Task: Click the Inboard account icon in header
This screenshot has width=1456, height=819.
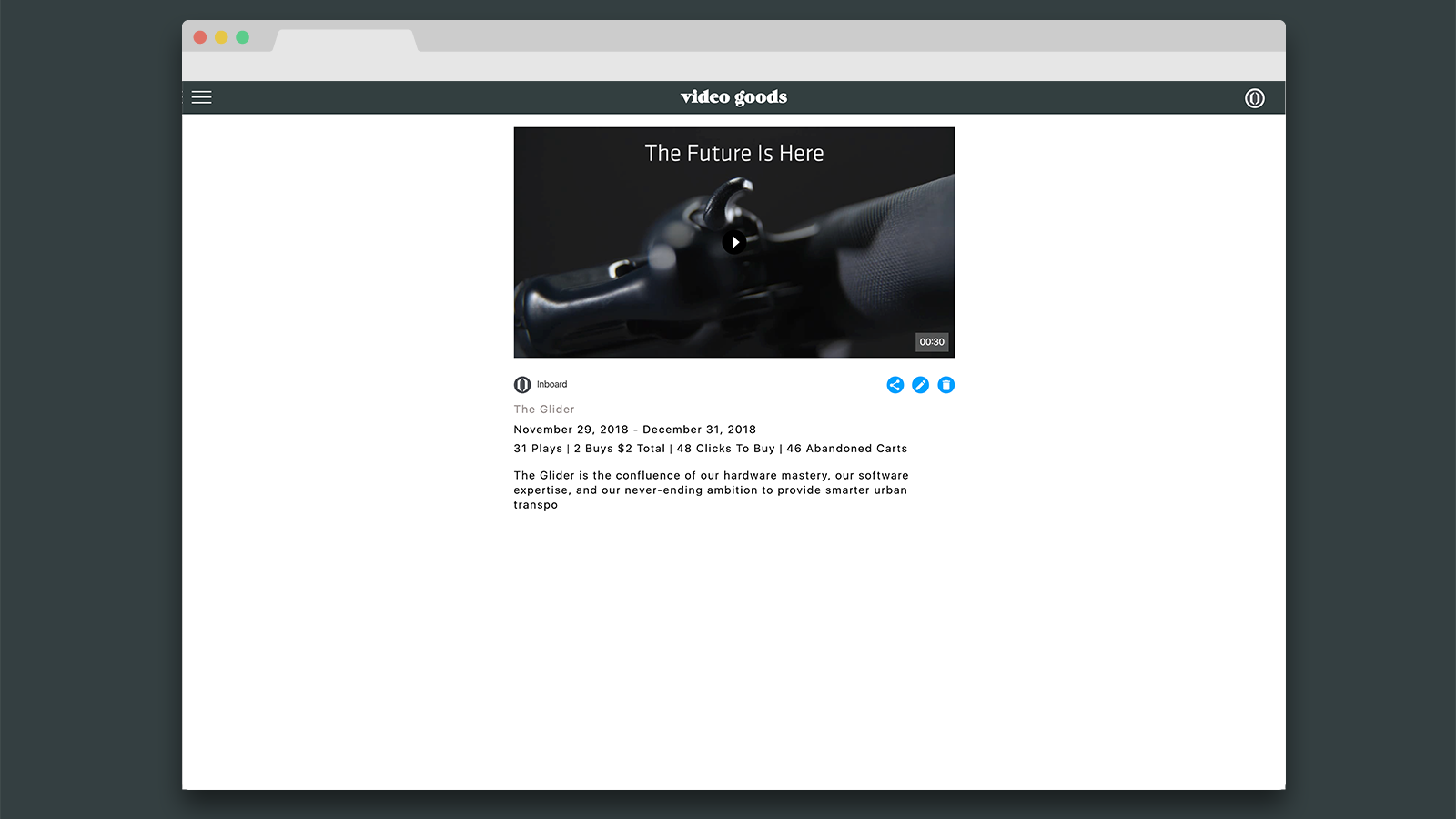Action: 1254,98
